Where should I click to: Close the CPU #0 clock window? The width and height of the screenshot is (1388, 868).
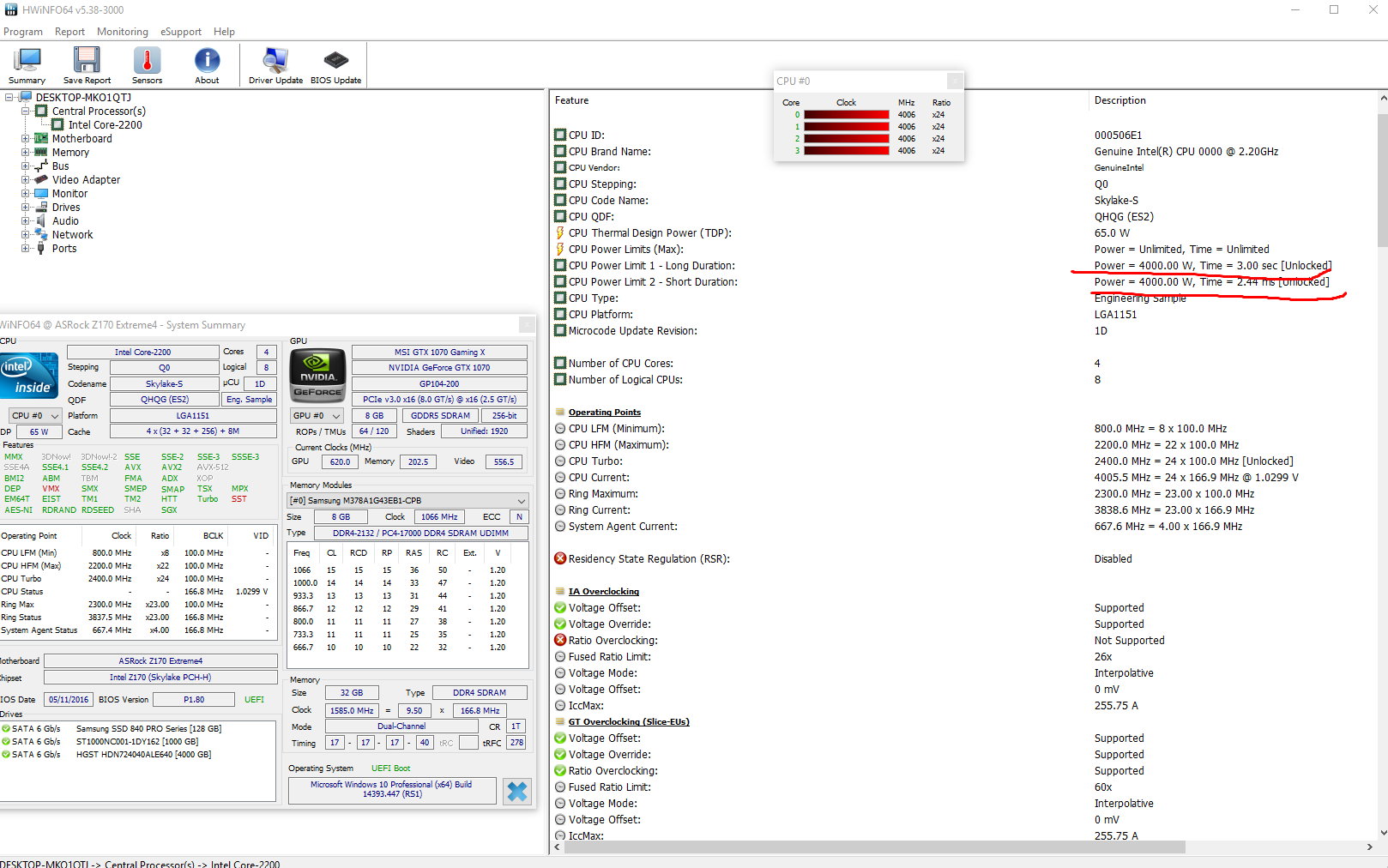point(955,81)
